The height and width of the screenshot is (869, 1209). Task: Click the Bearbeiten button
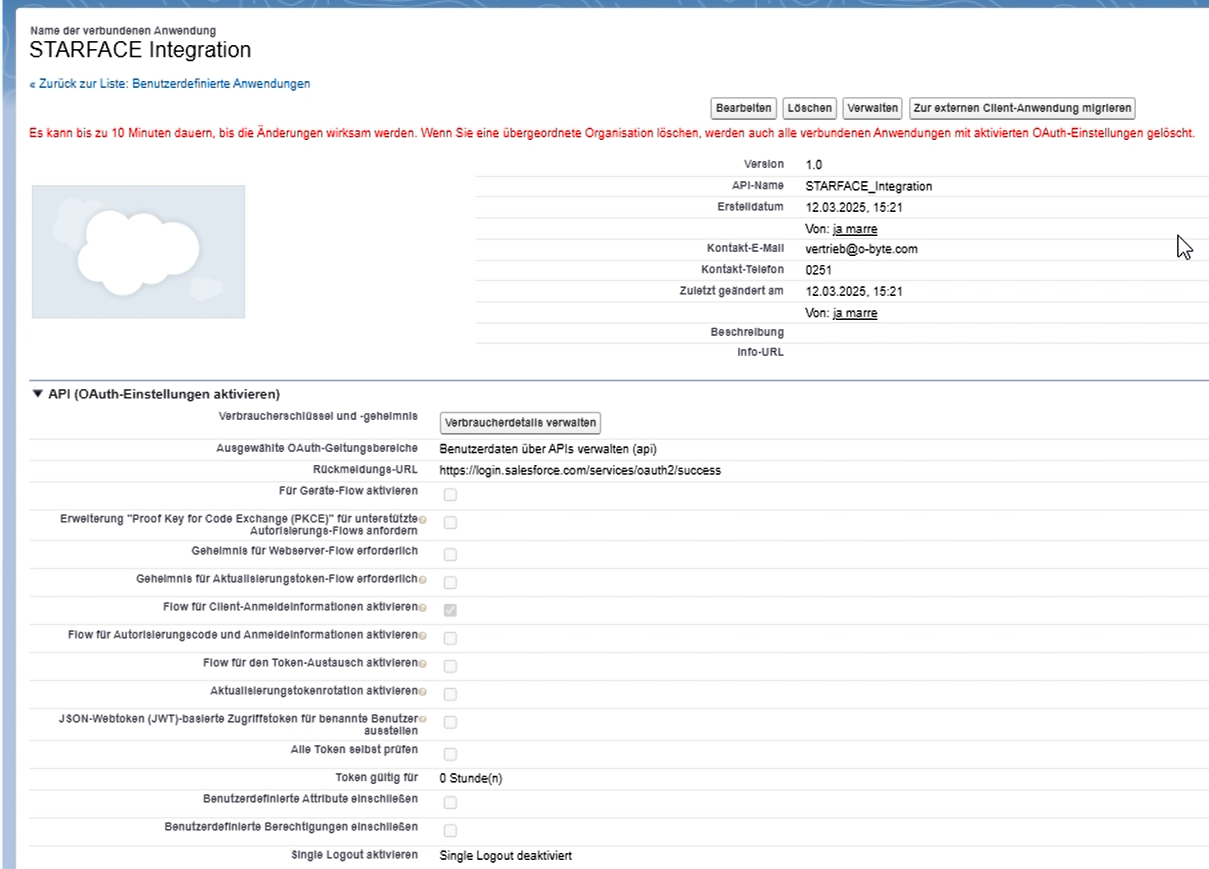[743, 108]
